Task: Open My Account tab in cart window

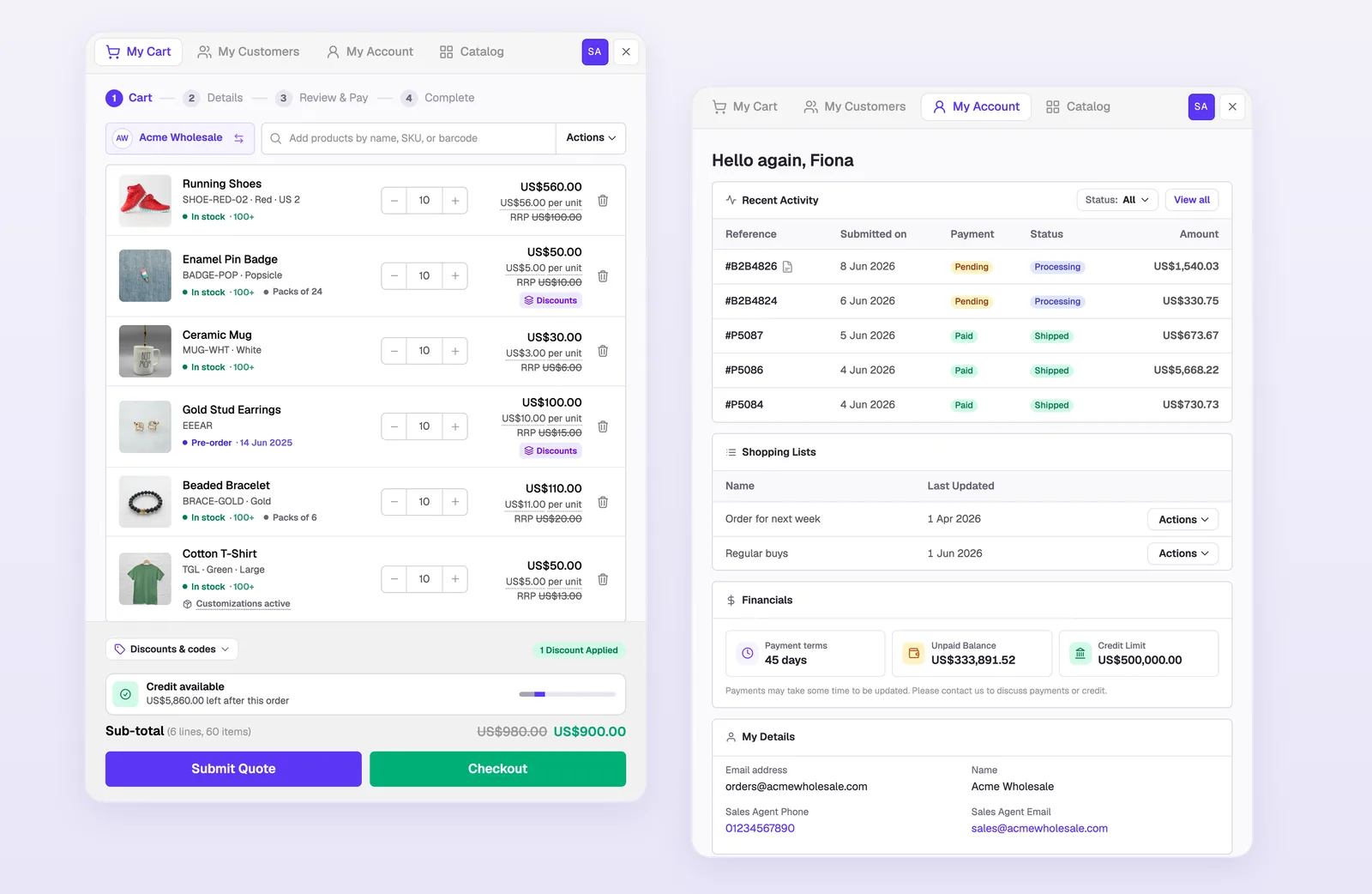Action: click(370, 51)
